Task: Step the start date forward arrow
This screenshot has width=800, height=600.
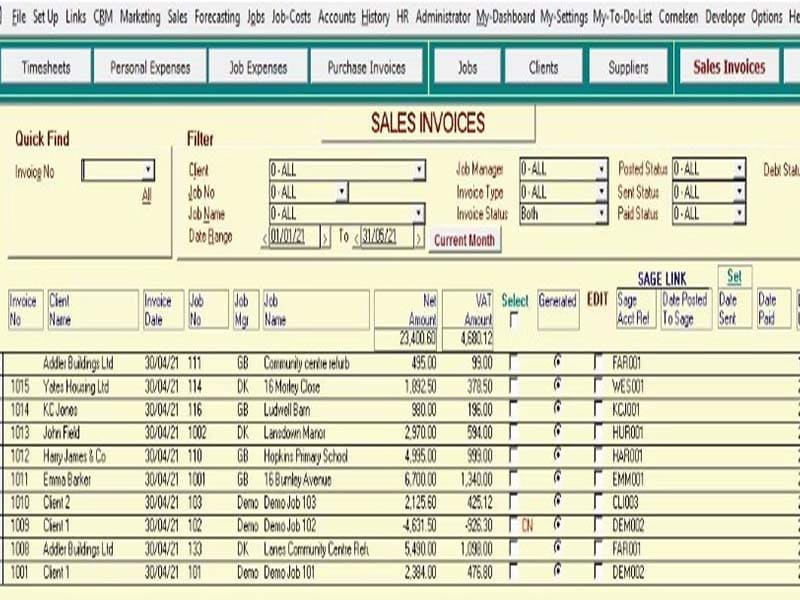Action: [x=326, y=238]
